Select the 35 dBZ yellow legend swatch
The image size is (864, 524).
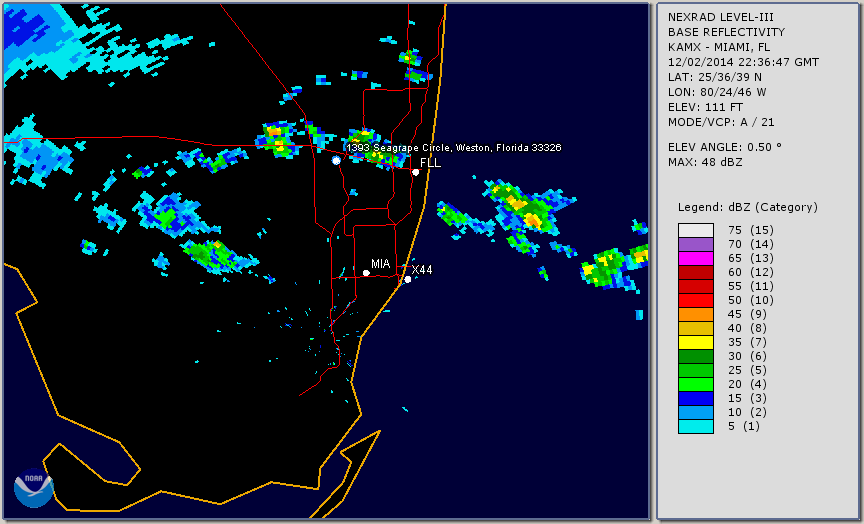pos(696,342)
